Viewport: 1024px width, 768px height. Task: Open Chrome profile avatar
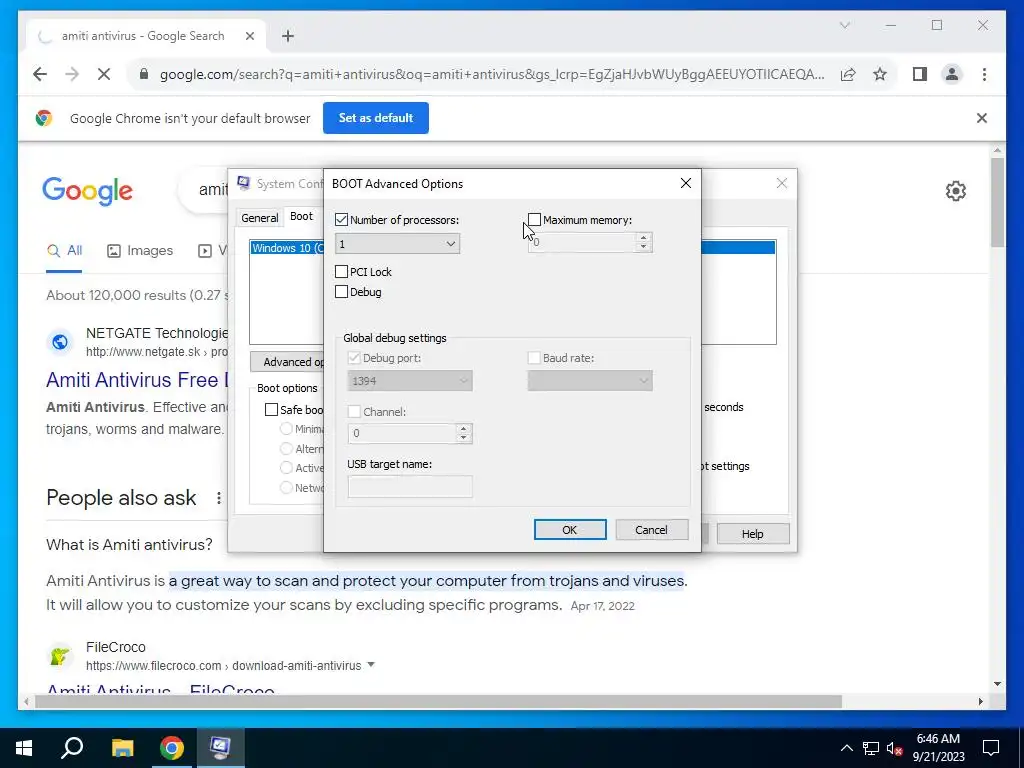pyautogui.click(x=952, y=74)
